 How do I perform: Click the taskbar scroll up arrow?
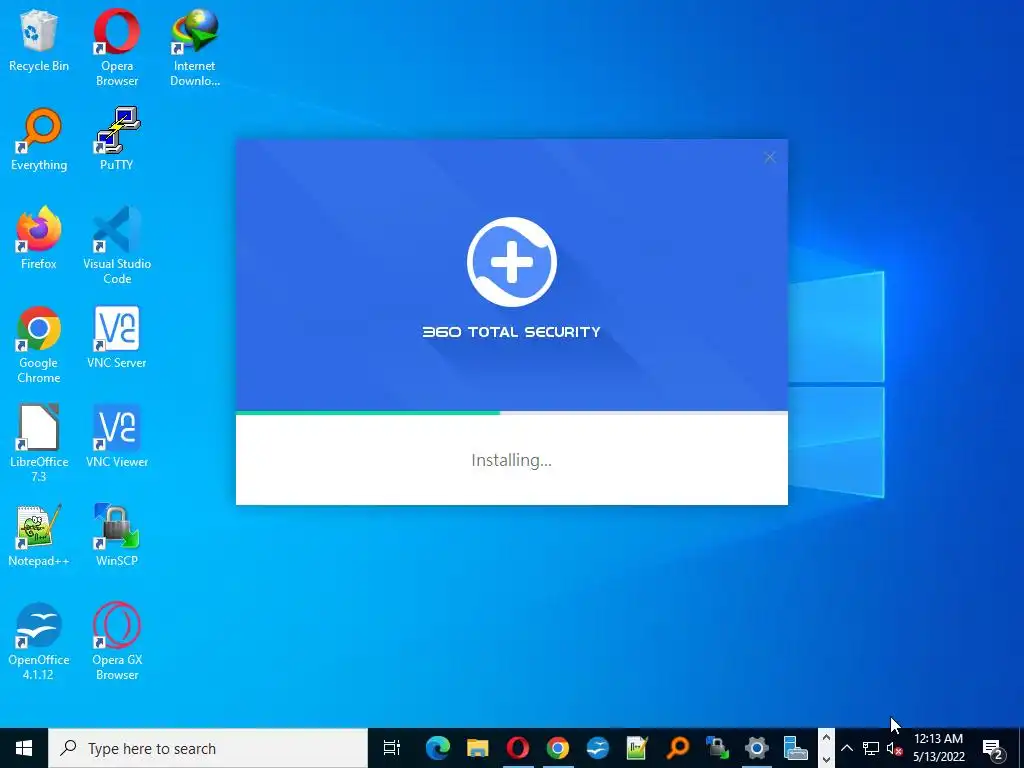(x=826, y=739)
